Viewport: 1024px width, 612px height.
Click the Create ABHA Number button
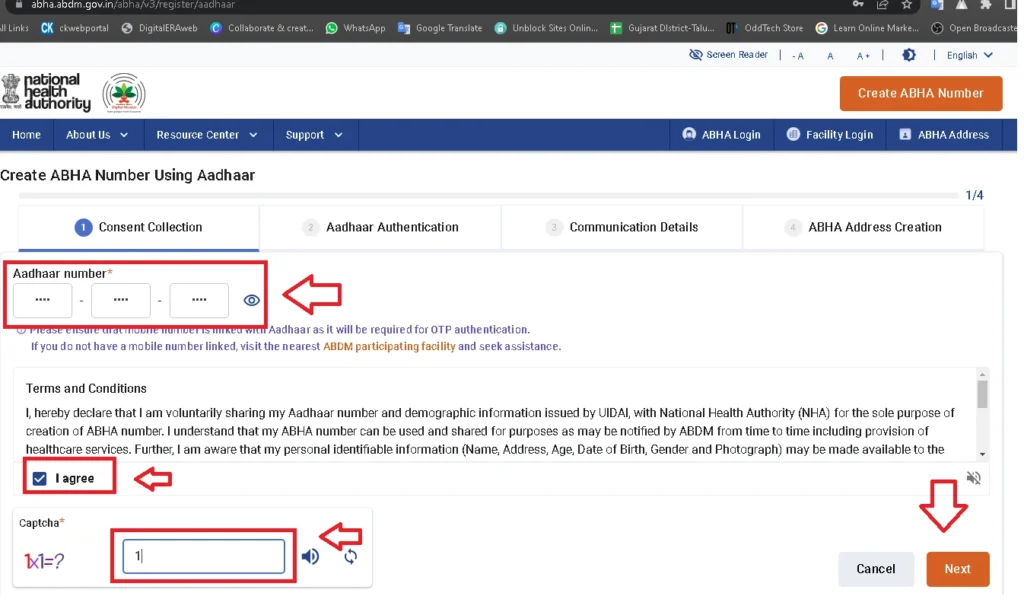pos(921,93)
